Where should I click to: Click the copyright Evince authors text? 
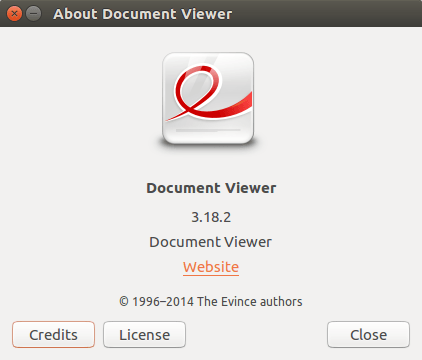pos(211,301)
